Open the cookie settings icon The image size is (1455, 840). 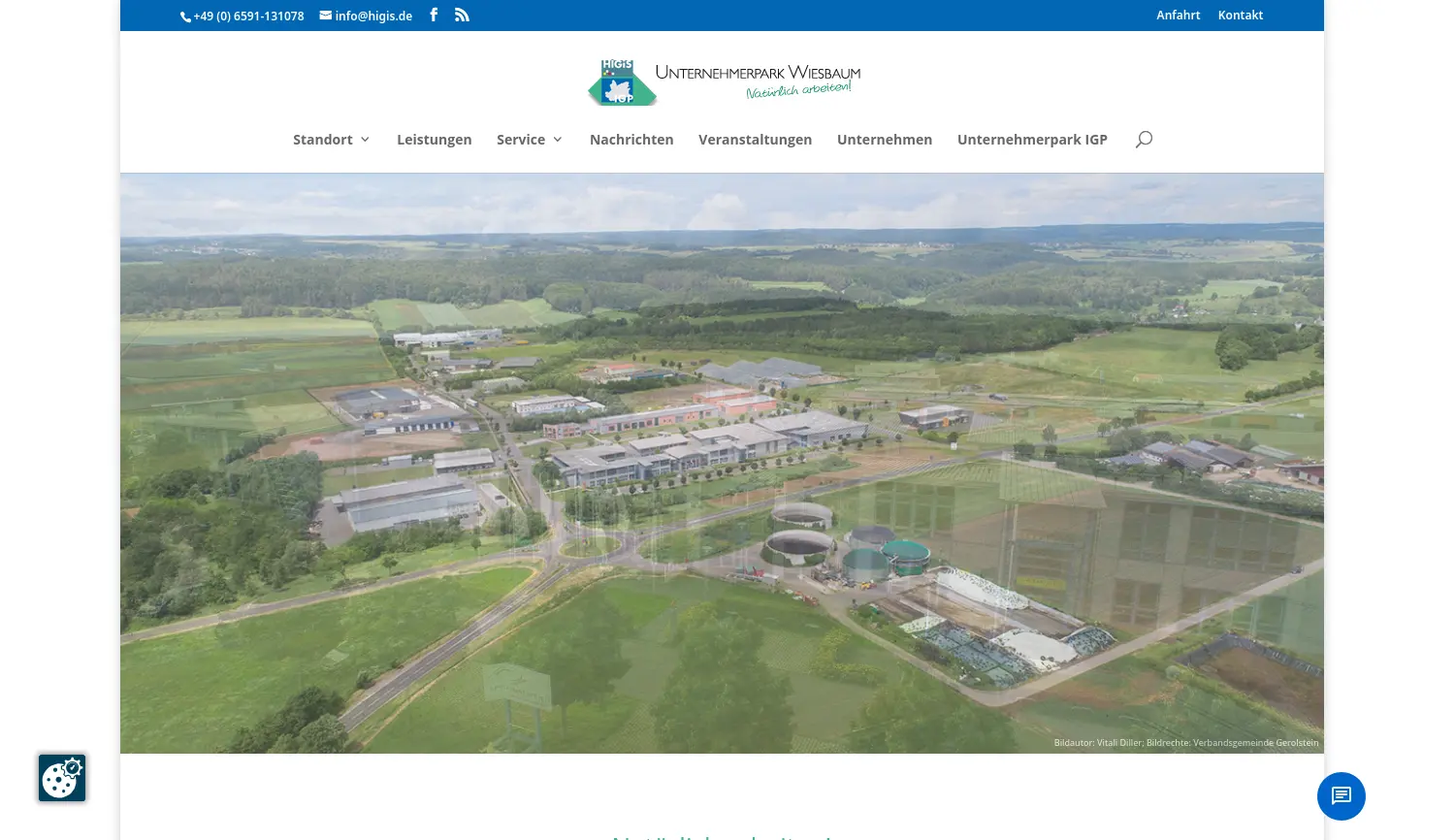(62, 778)
